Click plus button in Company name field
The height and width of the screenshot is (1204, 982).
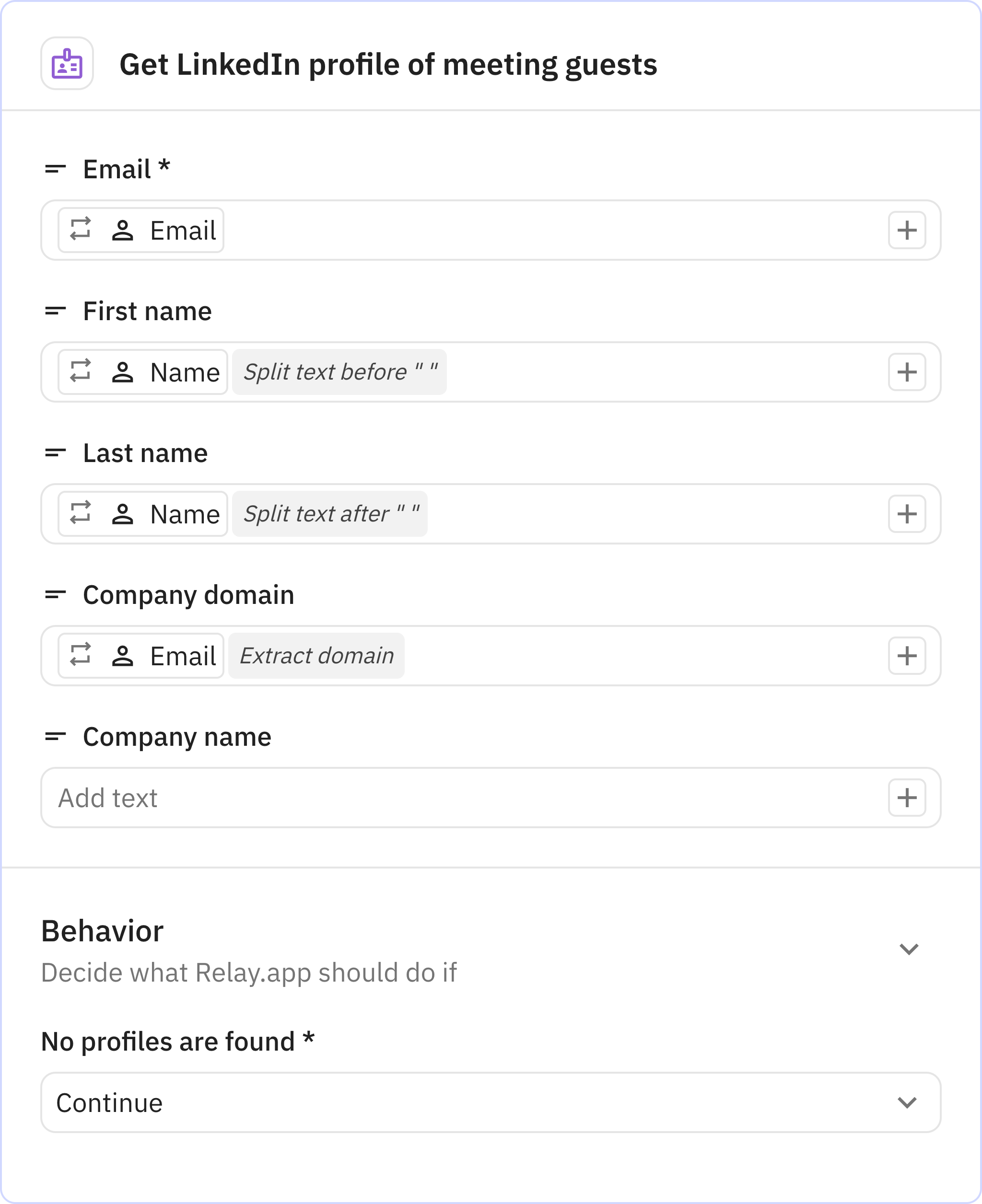906,798
